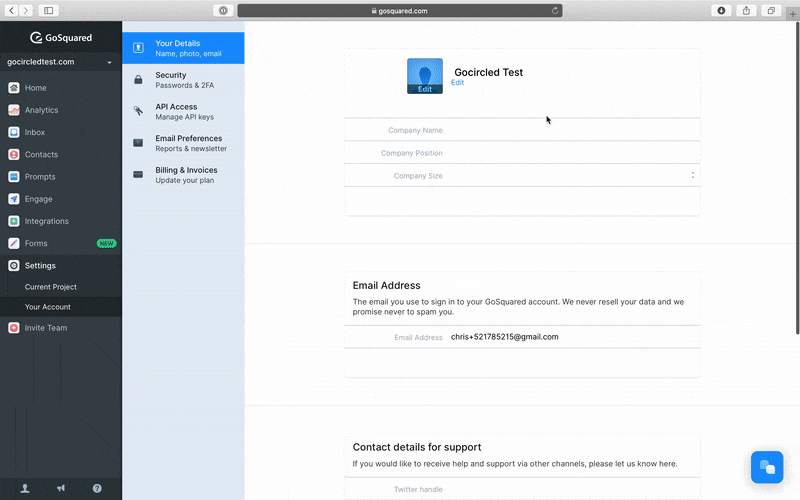800x500 pixels.
Task: Open the Analytics chart icon
Action: coord(14,110)
